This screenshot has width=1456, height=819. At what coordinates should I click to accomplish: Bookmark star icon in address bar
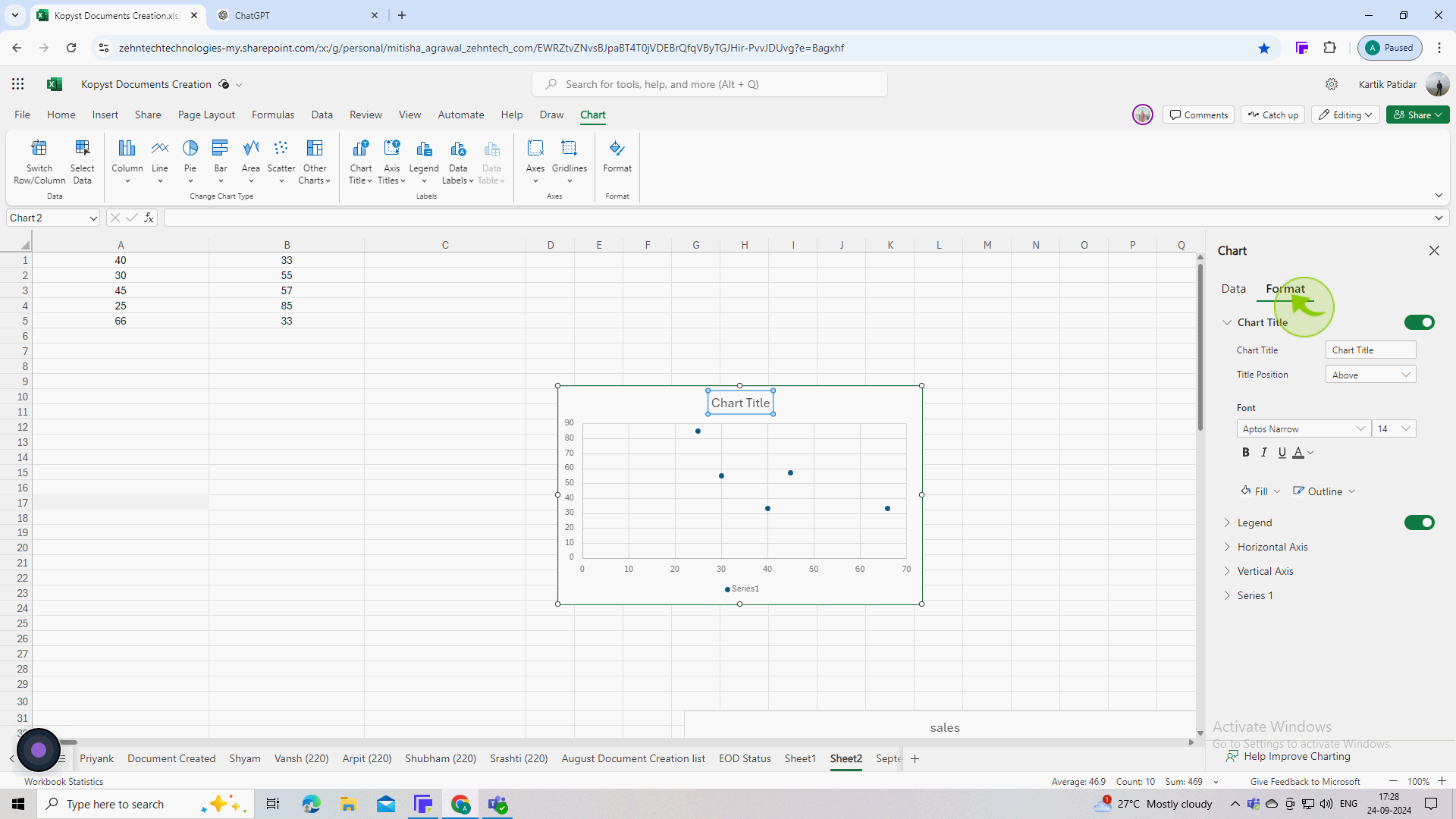pos(1263,48)
